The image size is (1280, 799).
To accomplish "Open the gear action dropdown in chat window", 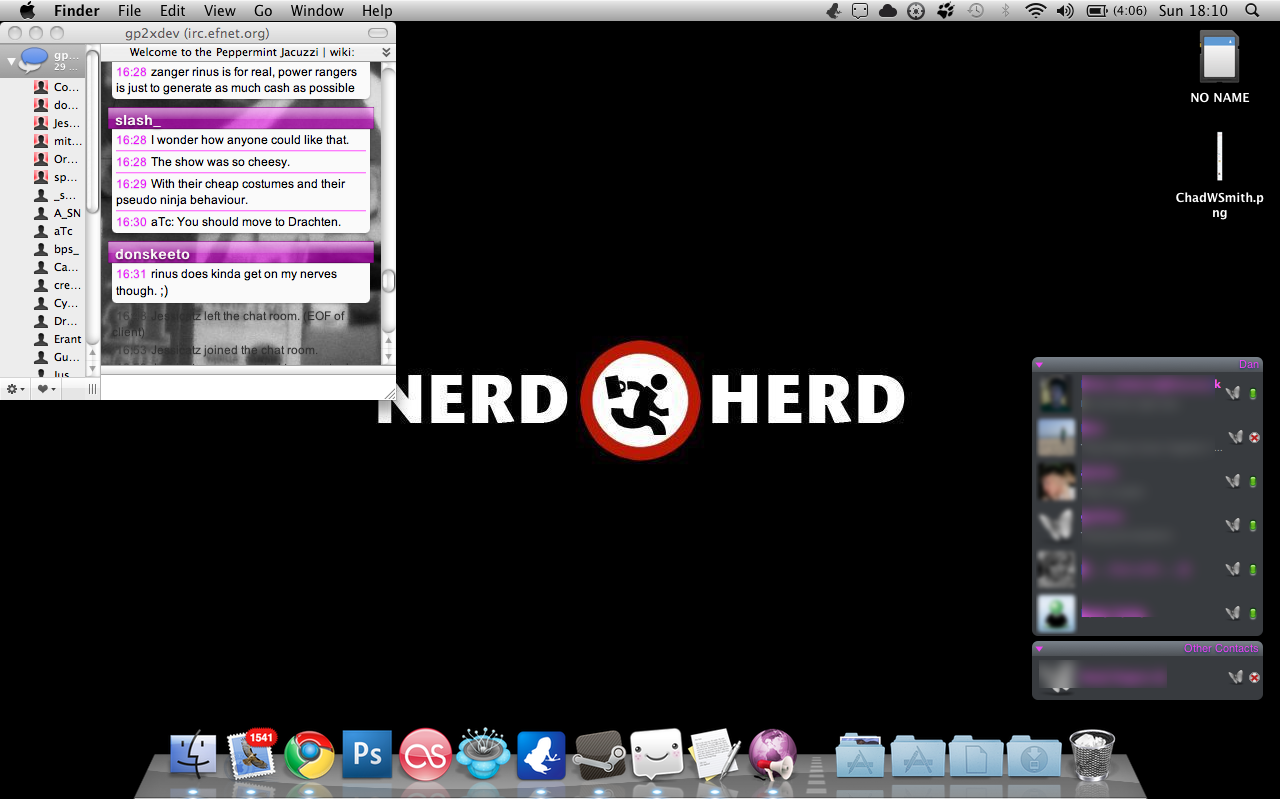I will coord(16,389).
